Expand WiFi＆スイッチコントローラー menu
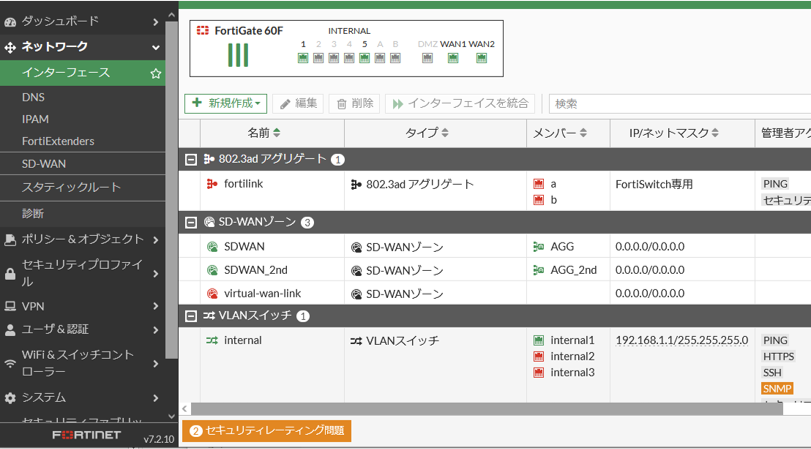Viewport: 811px width, 449px height. [x=155, y=364]
